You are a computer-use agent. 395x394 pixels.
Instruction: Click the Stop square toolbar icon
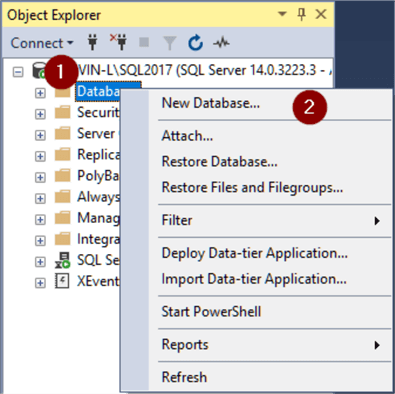(144, 43)
